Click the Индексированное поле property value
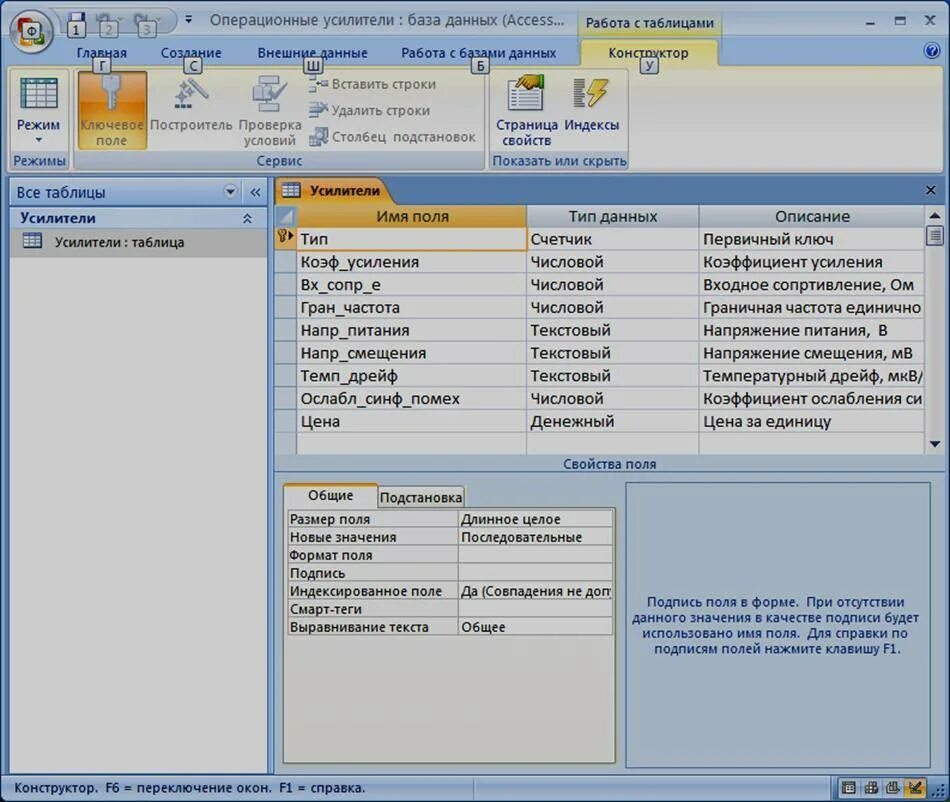This screenshot has height=802, width=950. click(x=535, y=591)
